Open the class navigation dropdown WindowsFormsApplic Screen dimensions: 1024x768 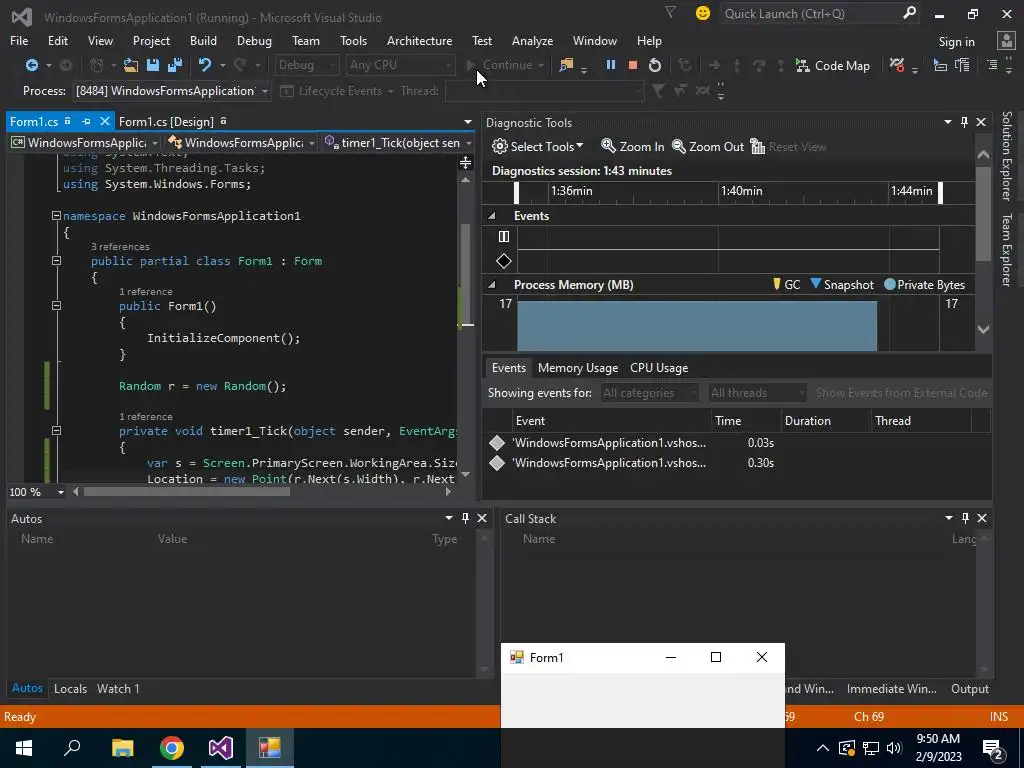[x=242, y=142]
